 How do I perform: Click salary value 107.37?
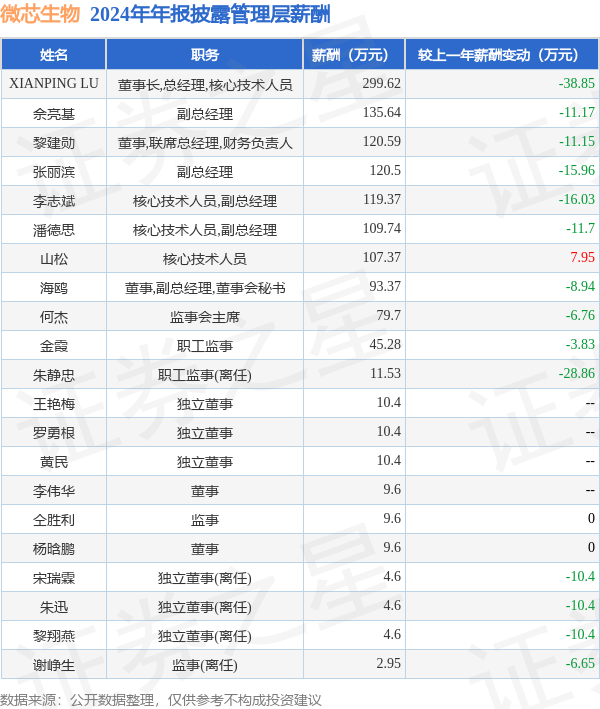click(382, 257)
